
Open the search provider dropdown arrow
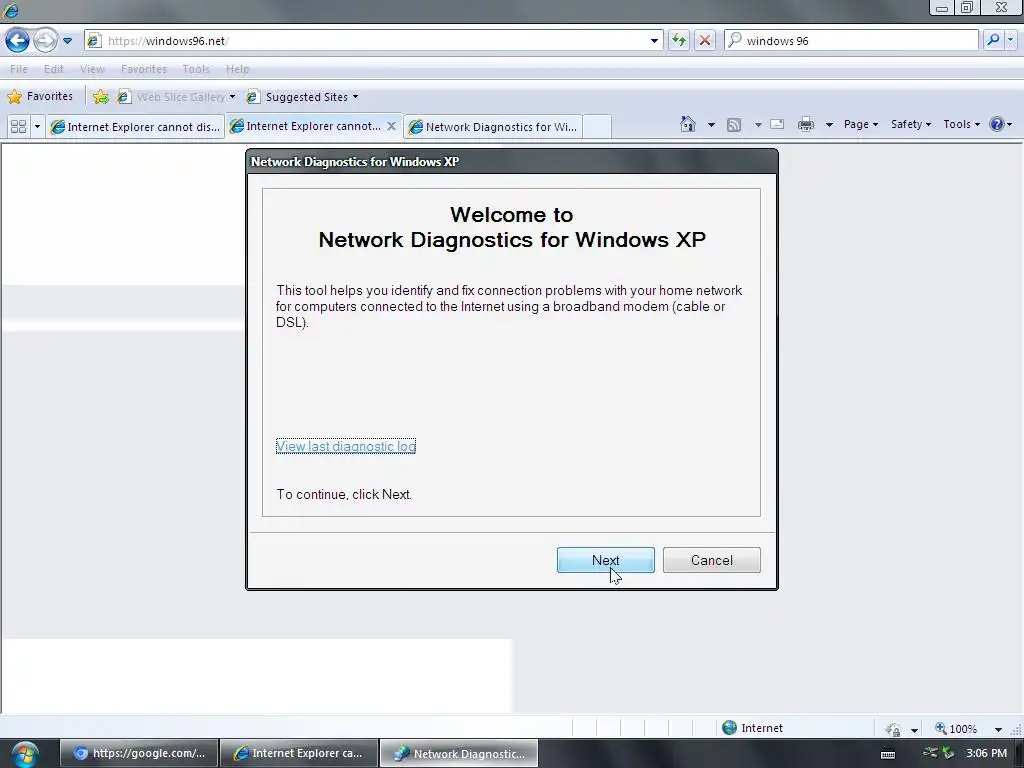(x=1010, y=40)
